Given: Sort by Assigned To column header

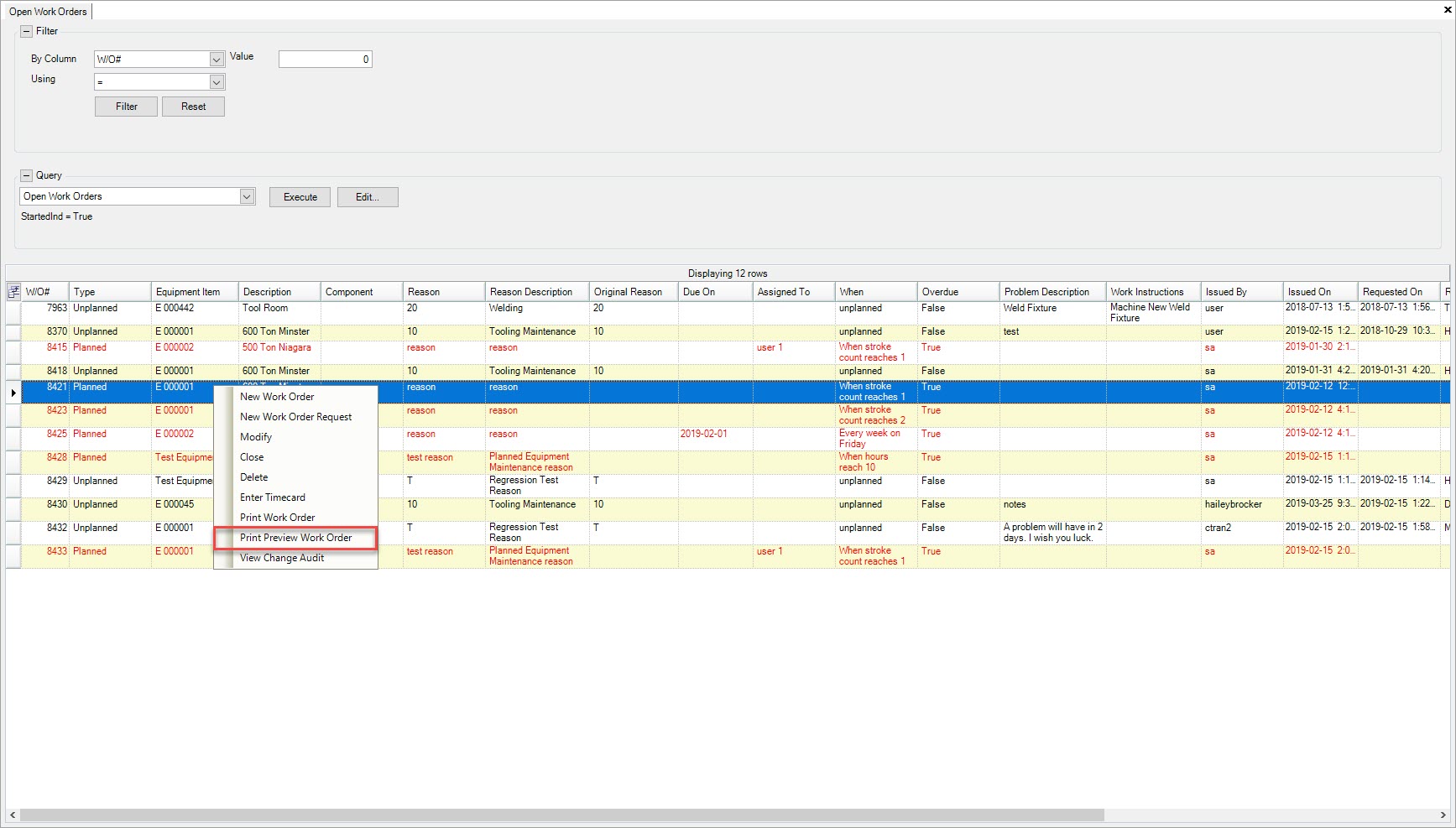Looking at the screenshot, I should tap(794, 292).
